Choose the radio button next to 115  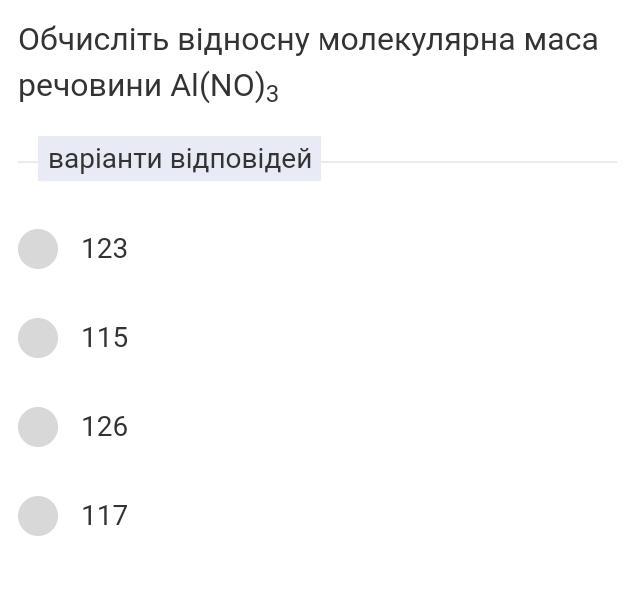(x=38, y=338)
